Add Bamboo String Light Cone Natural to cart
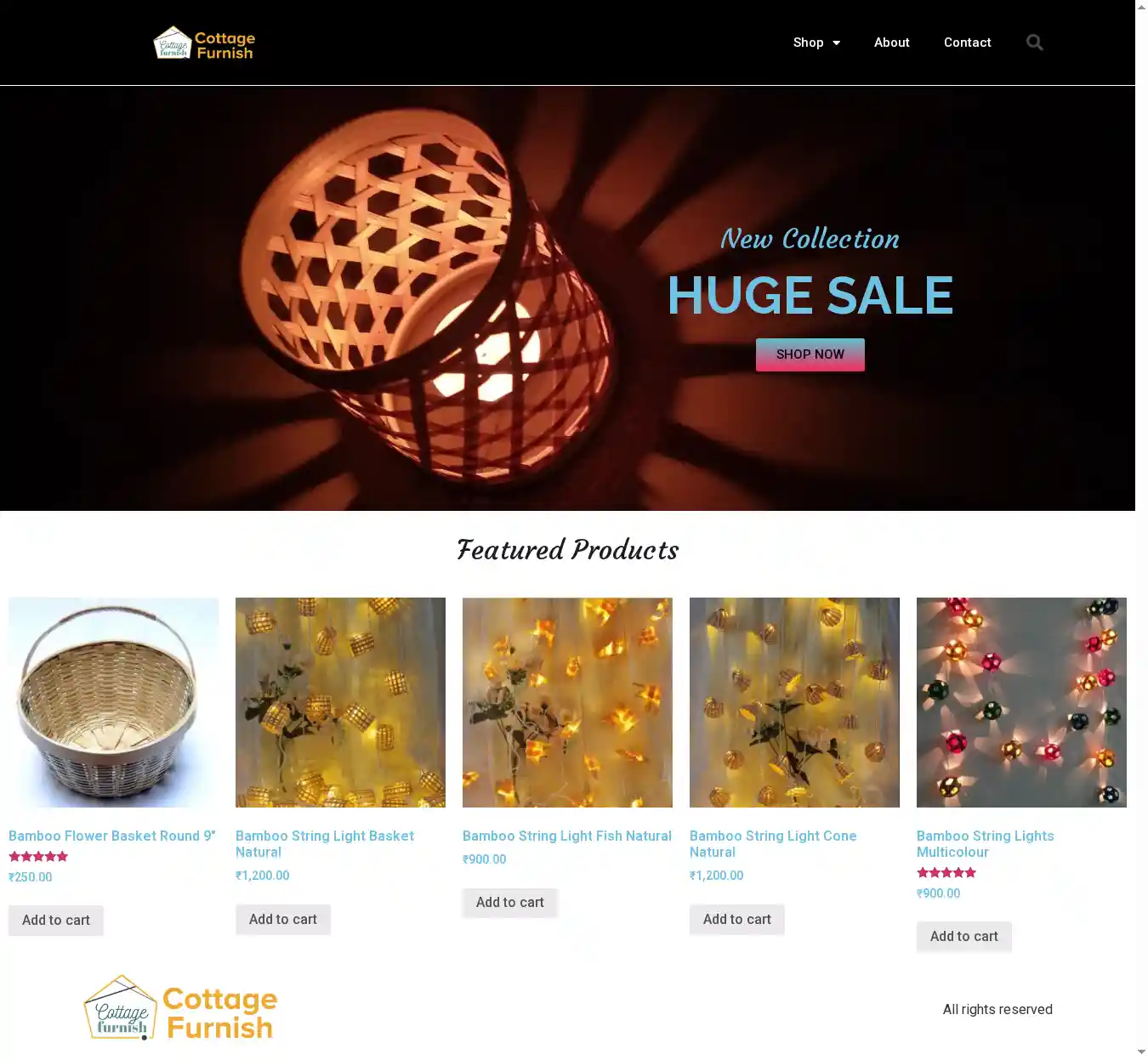This screenshot has height=1060, width=1148. point(737,920)
